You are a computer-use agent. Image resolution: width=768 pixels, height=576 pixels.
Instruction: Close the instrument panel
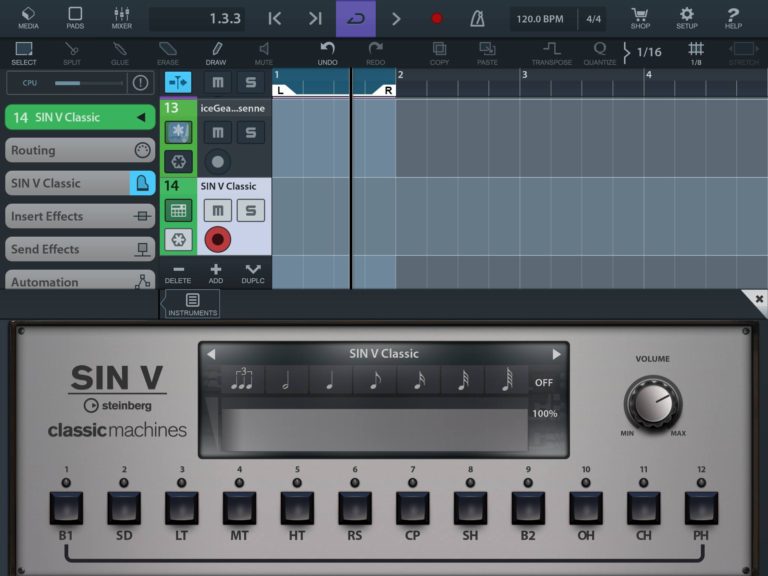click(758, 299)
